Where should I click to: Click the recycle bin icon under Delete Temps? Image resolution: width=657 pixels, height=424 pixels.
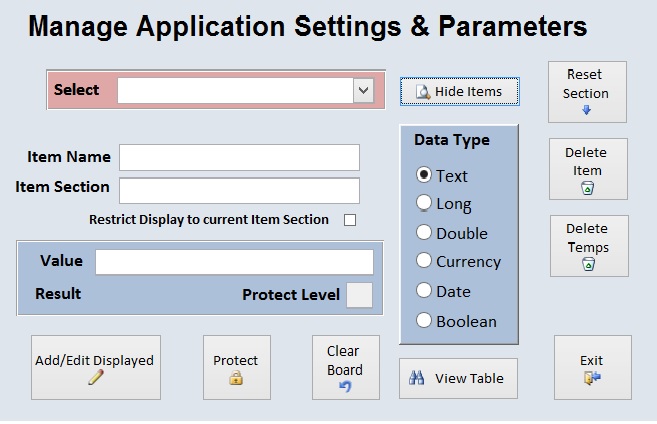pyautogui.click(x=588, y=264)
